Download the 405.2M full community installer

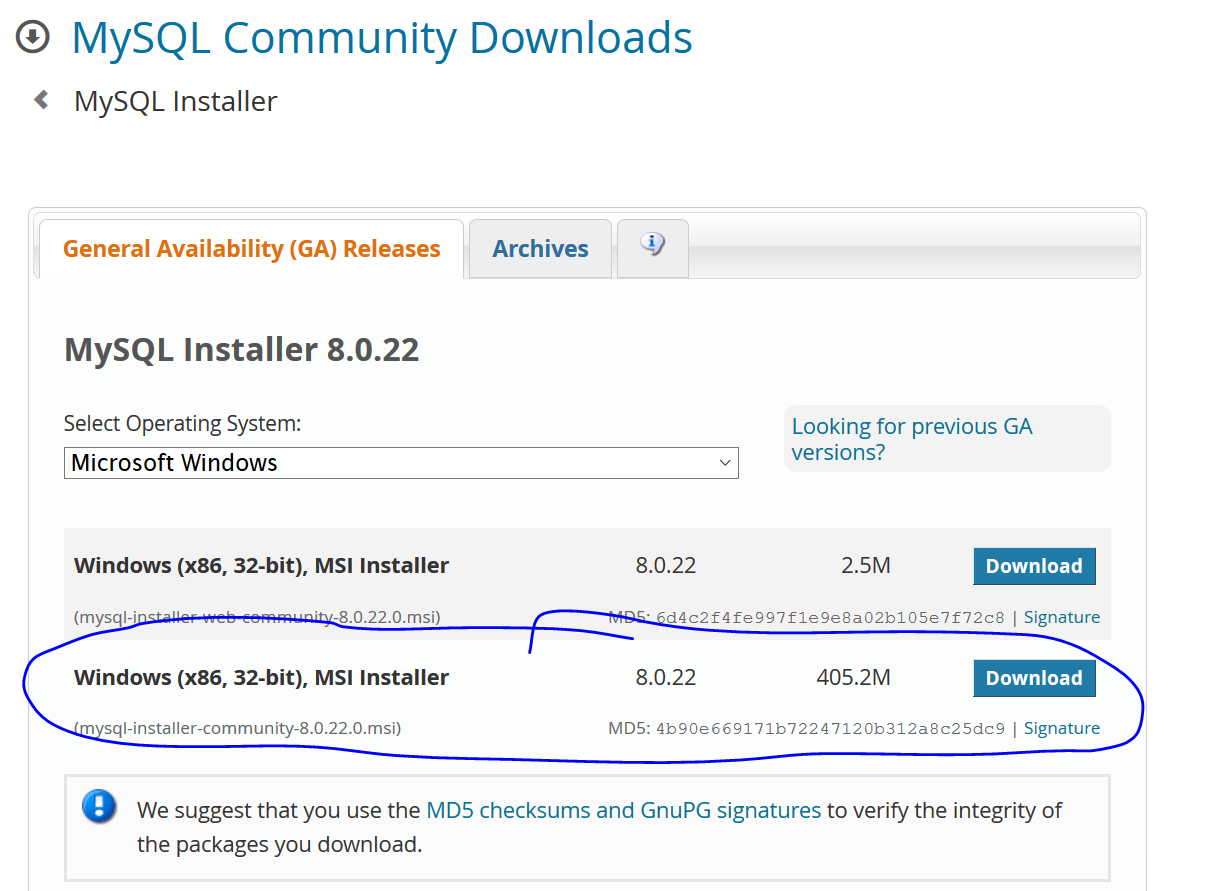click(x=1034, y=677)
